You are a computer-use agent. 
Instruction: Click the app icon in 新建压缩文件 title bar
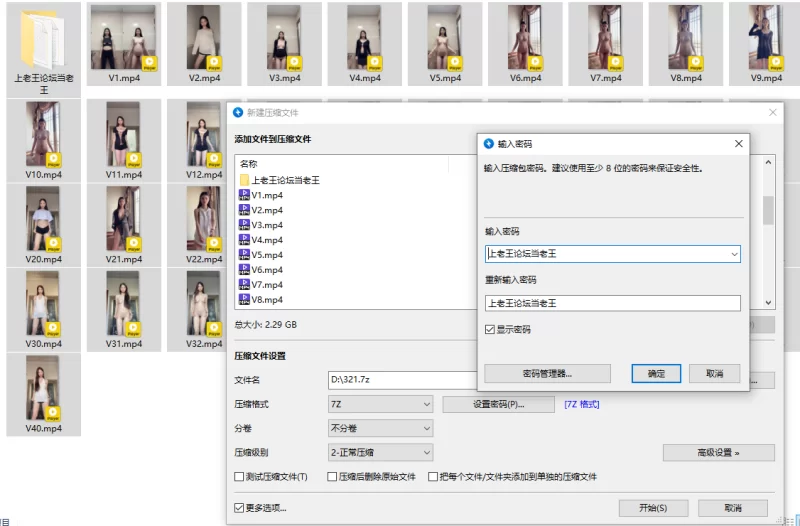(x=237, y=113)
